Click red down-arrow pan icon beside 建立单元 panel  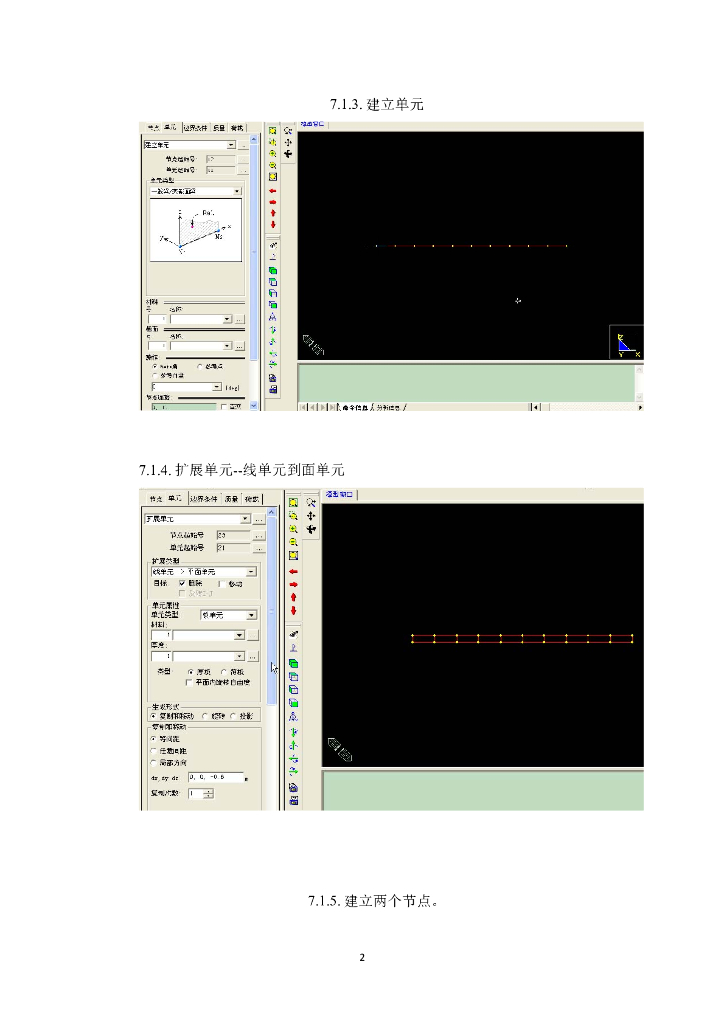[x=273, y=225]
